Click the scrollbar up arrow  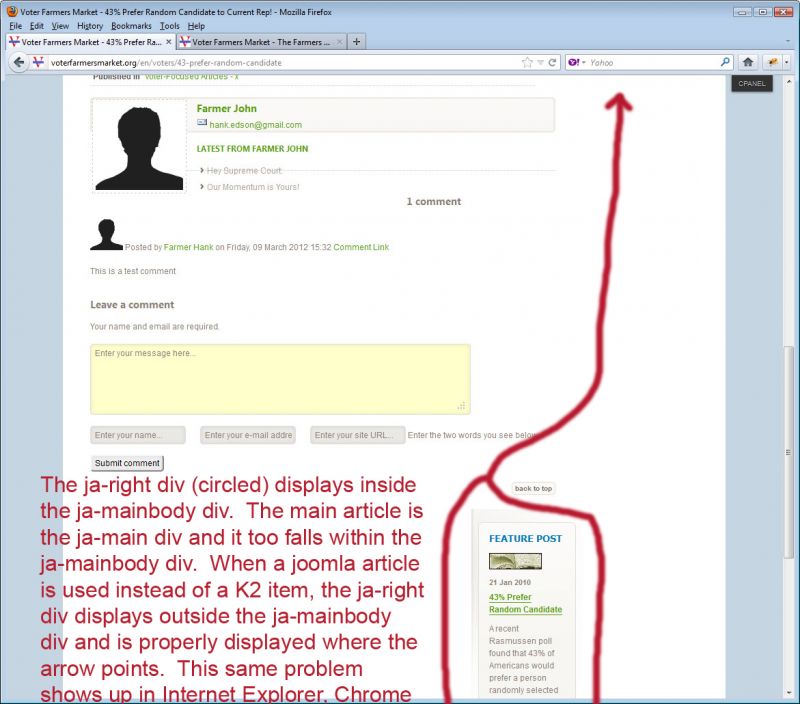tap(788, 81)
